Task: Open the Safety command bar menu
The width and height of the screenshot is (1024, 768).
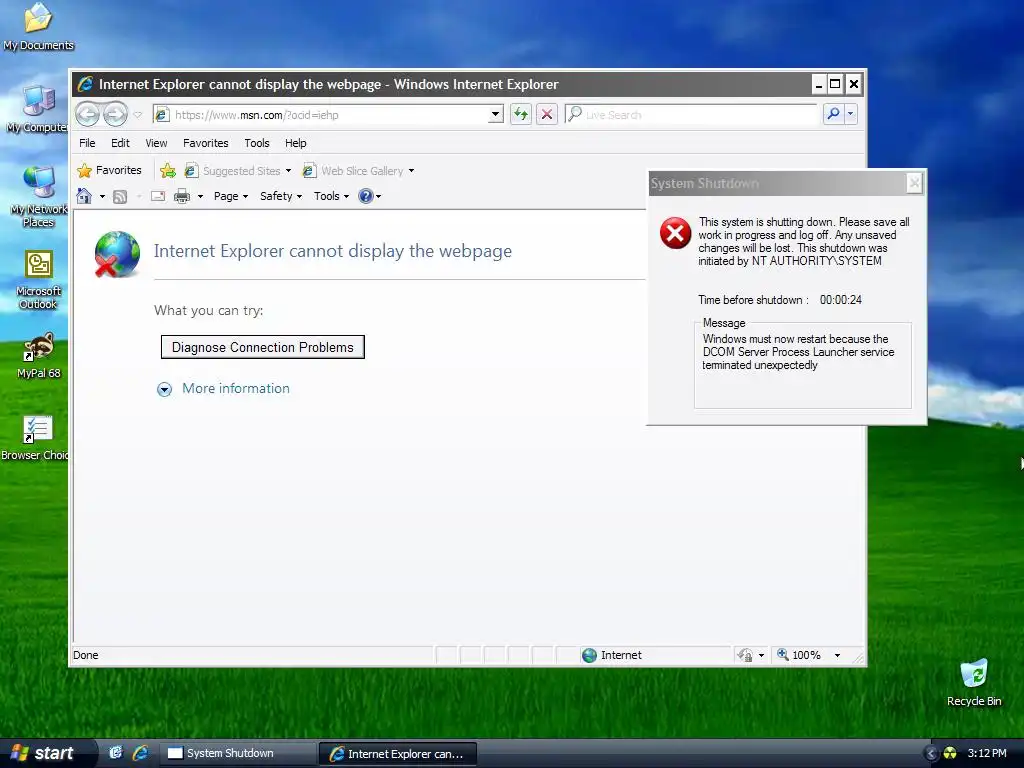Action: pyautogui.click(x=281, y=196)
